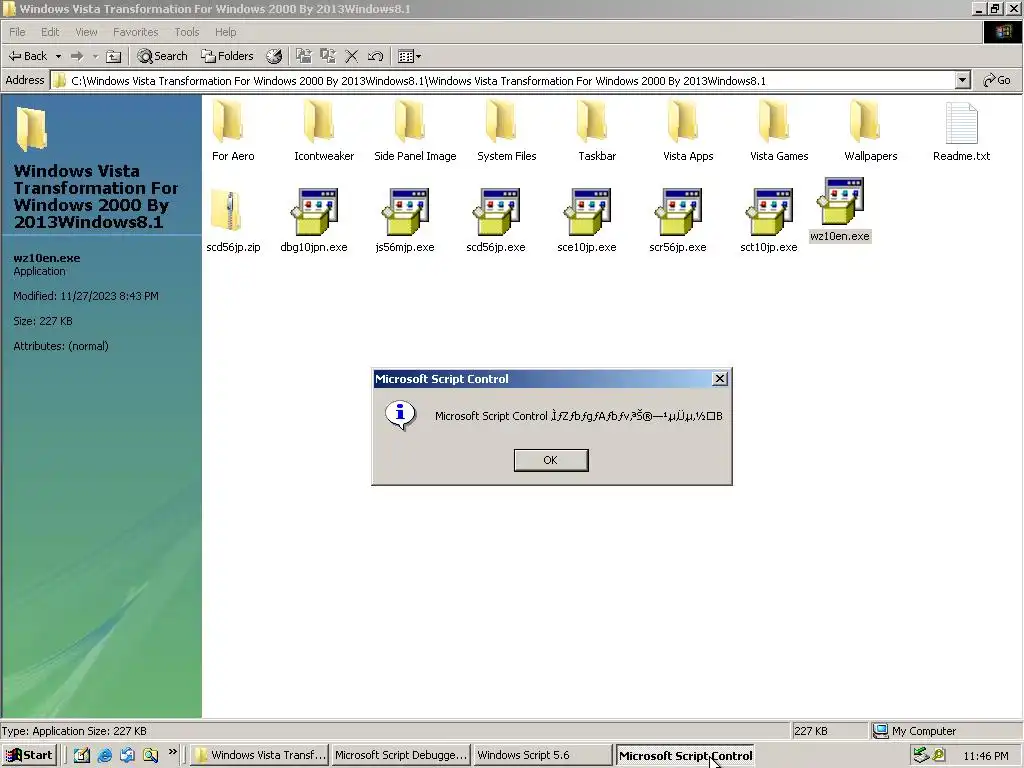Open the File menu
Screen dimensions: 1024x768
pos(17,32)
